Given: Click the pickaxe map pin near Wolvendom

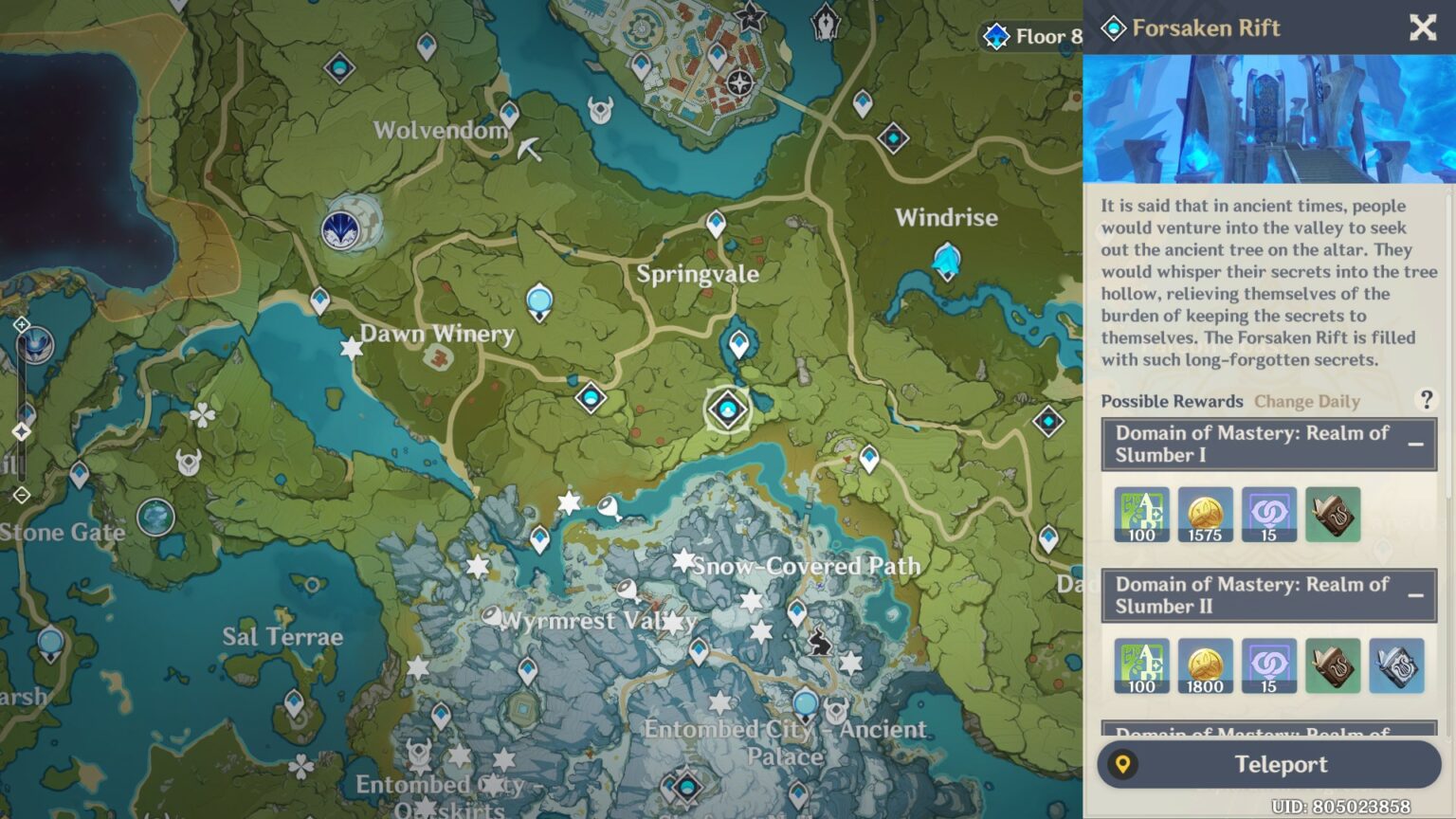Looking at the screenshot, I should tap(529, 149).
